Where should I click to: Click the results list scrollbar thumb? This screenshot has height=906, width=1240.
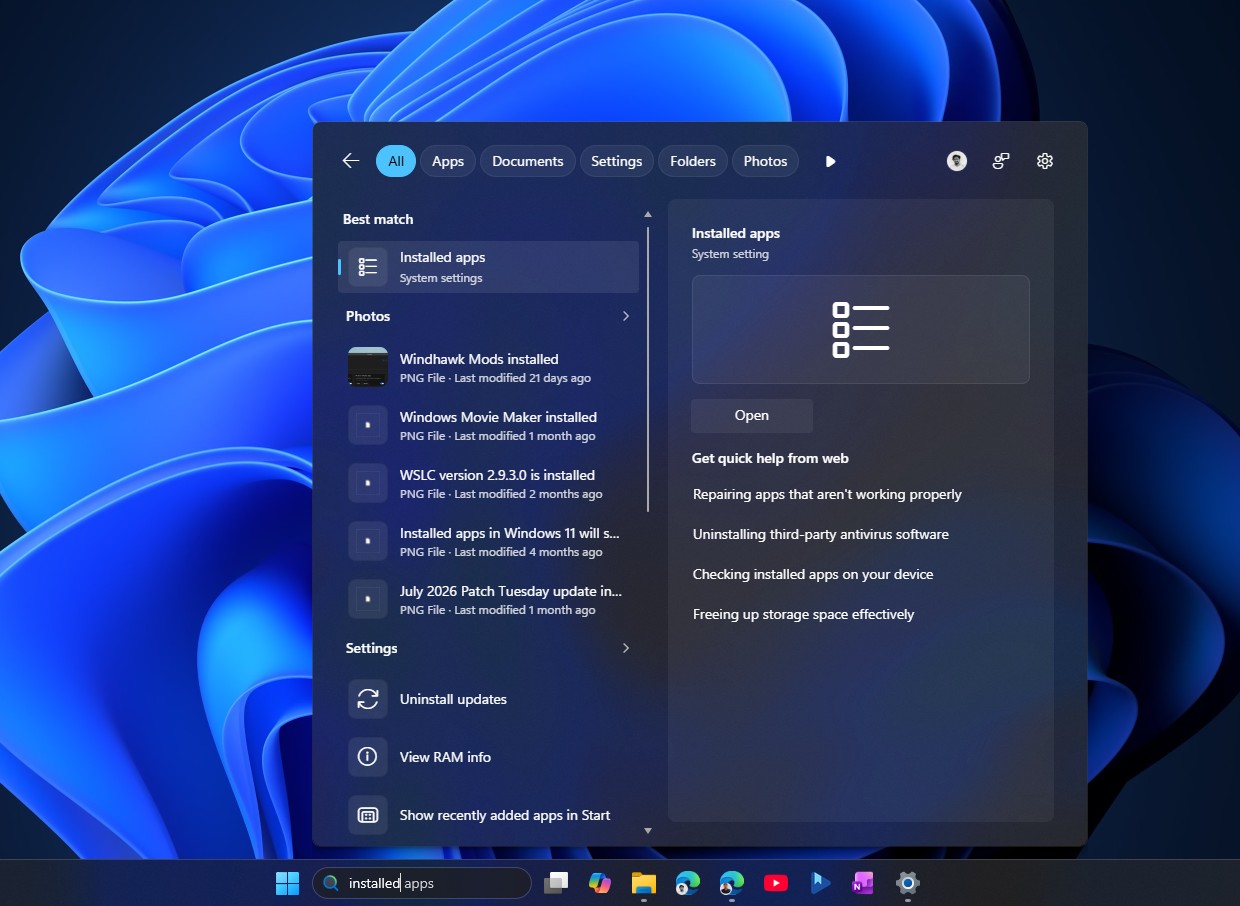648,369
